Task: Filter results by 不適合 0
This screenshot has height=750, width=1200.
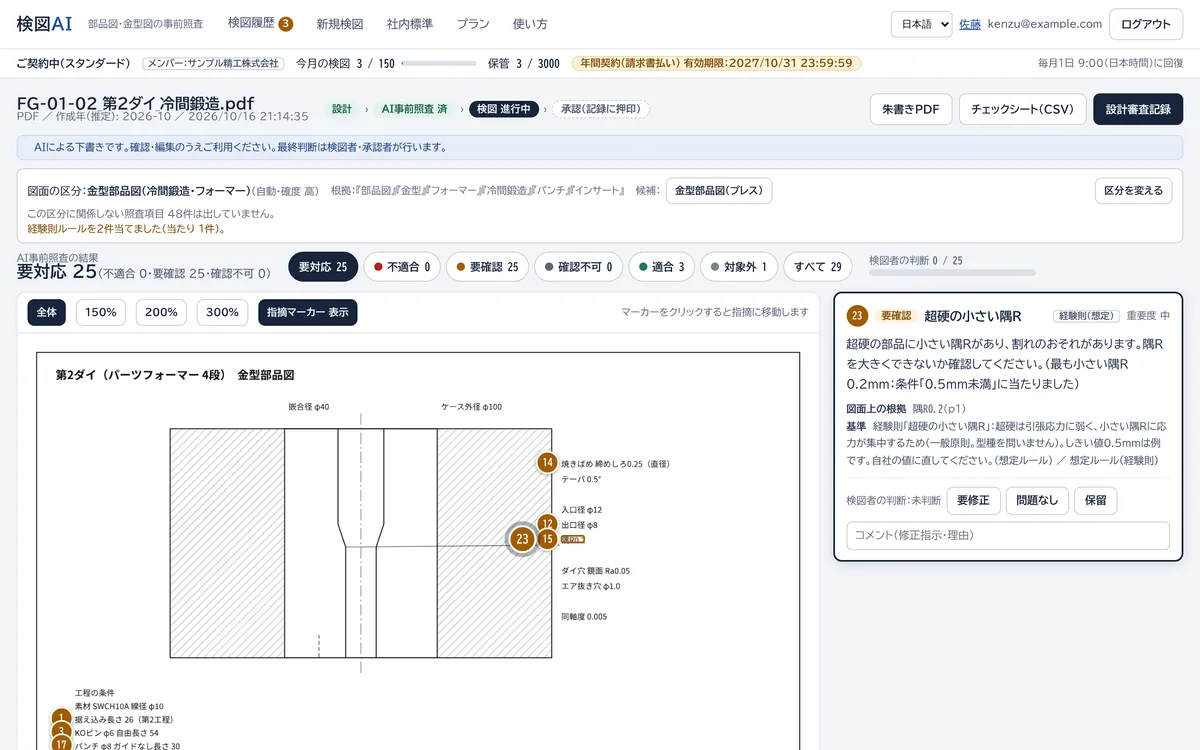Action: pos(402,267)
